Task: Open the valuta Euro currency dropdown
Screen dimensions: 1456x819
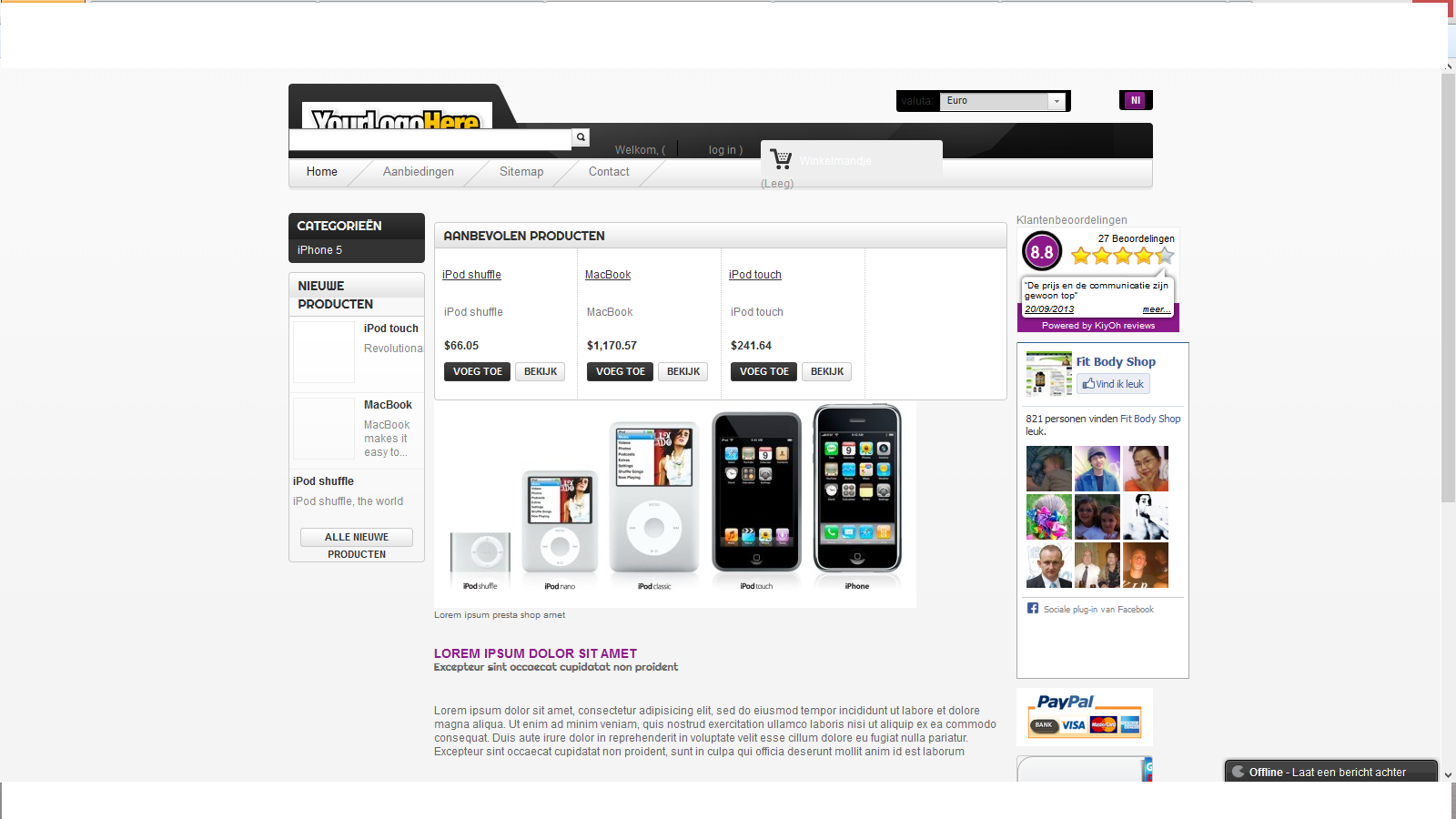Action: pyautogui.click(x=1002, y=101)
